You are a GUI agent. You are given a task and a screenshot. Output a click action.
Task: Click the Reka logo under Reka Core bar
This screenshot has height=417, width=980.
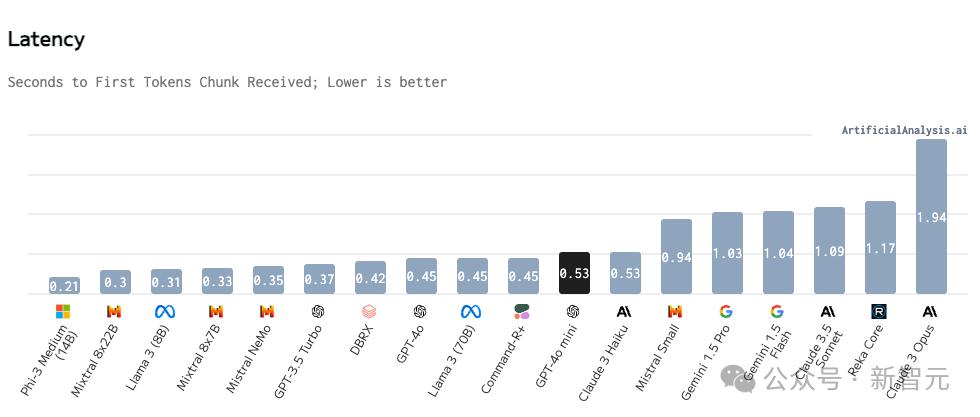tap(879, 312)
